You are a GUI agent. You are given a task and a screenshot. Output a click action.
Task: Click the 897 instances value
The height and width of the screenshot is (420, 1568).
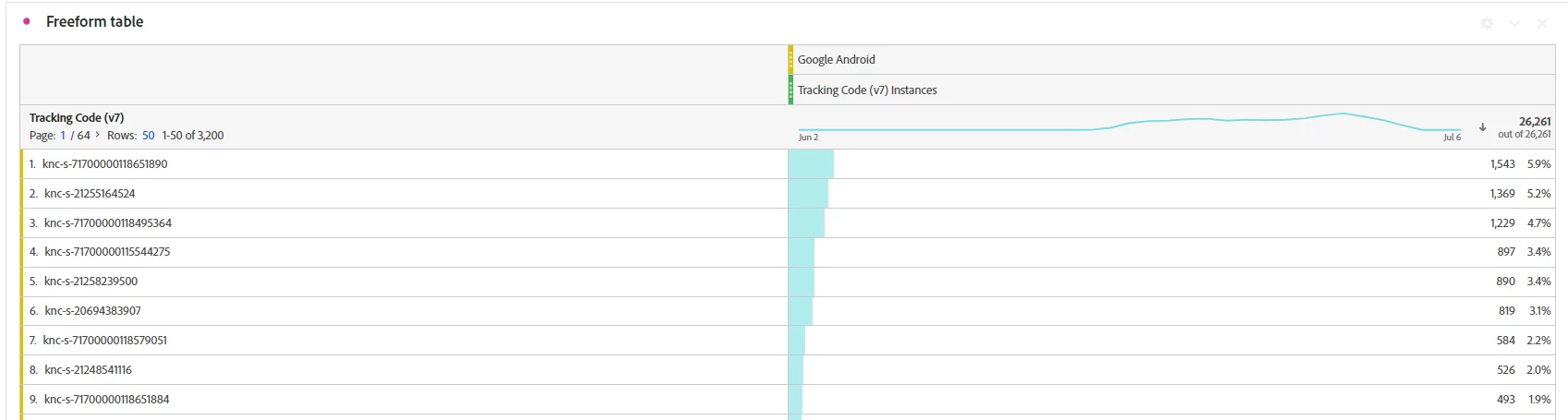1506,251
